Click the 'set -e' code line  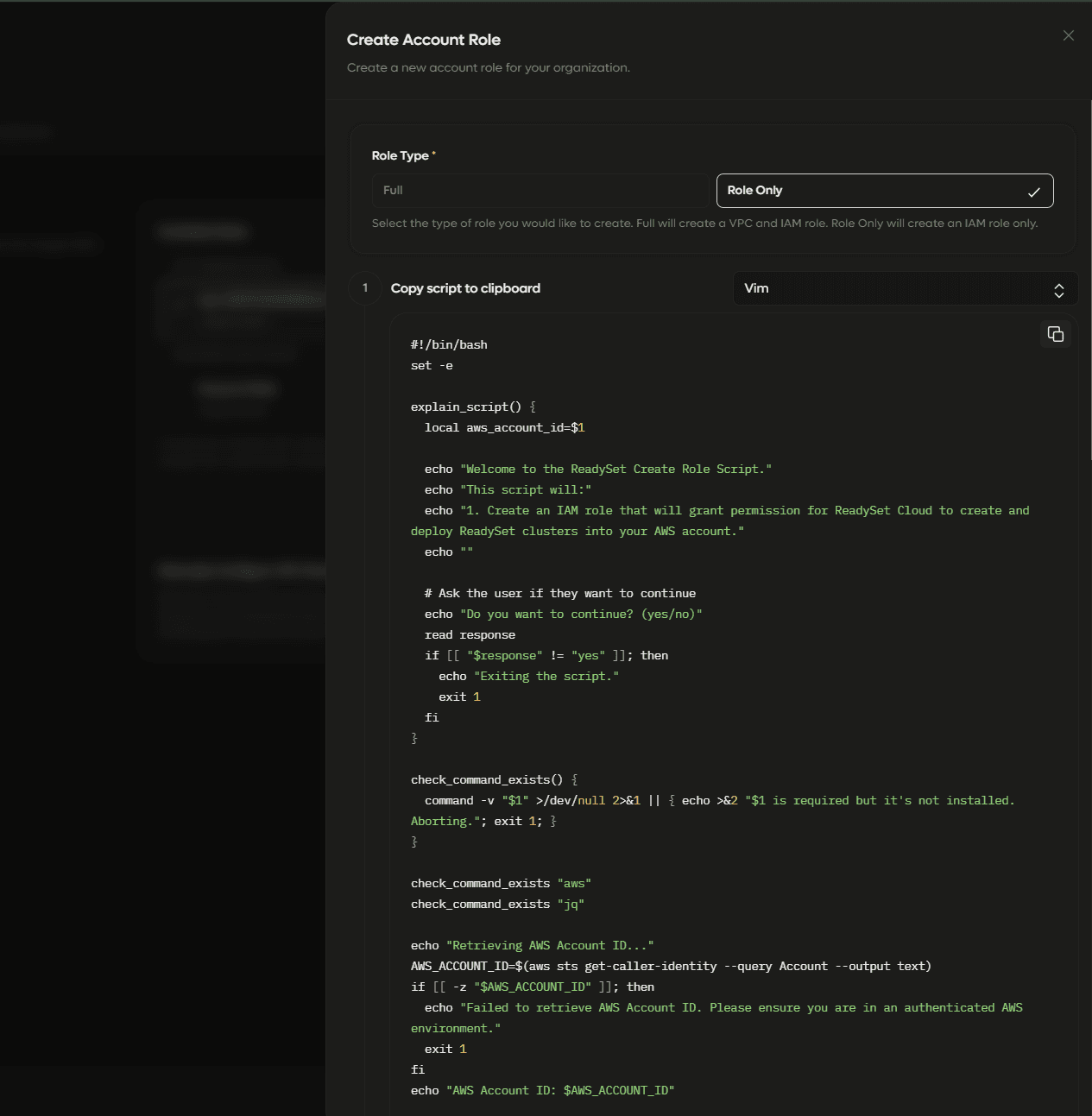click(x=432, y=365)
